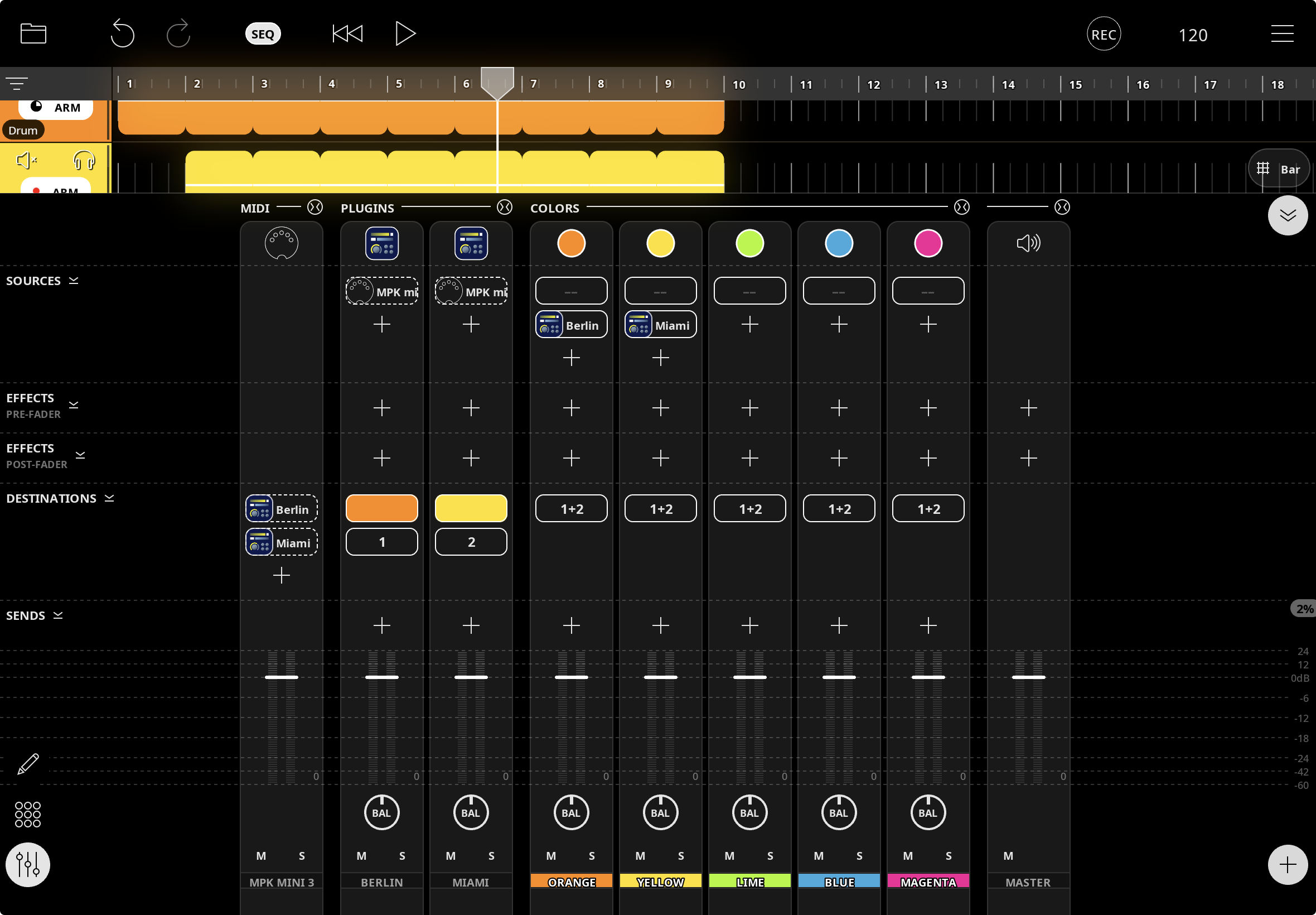Click the undo arrow icon
The width and height of the screenshot is (1316, 915).
pyautogui.click(x=123, y=33)
